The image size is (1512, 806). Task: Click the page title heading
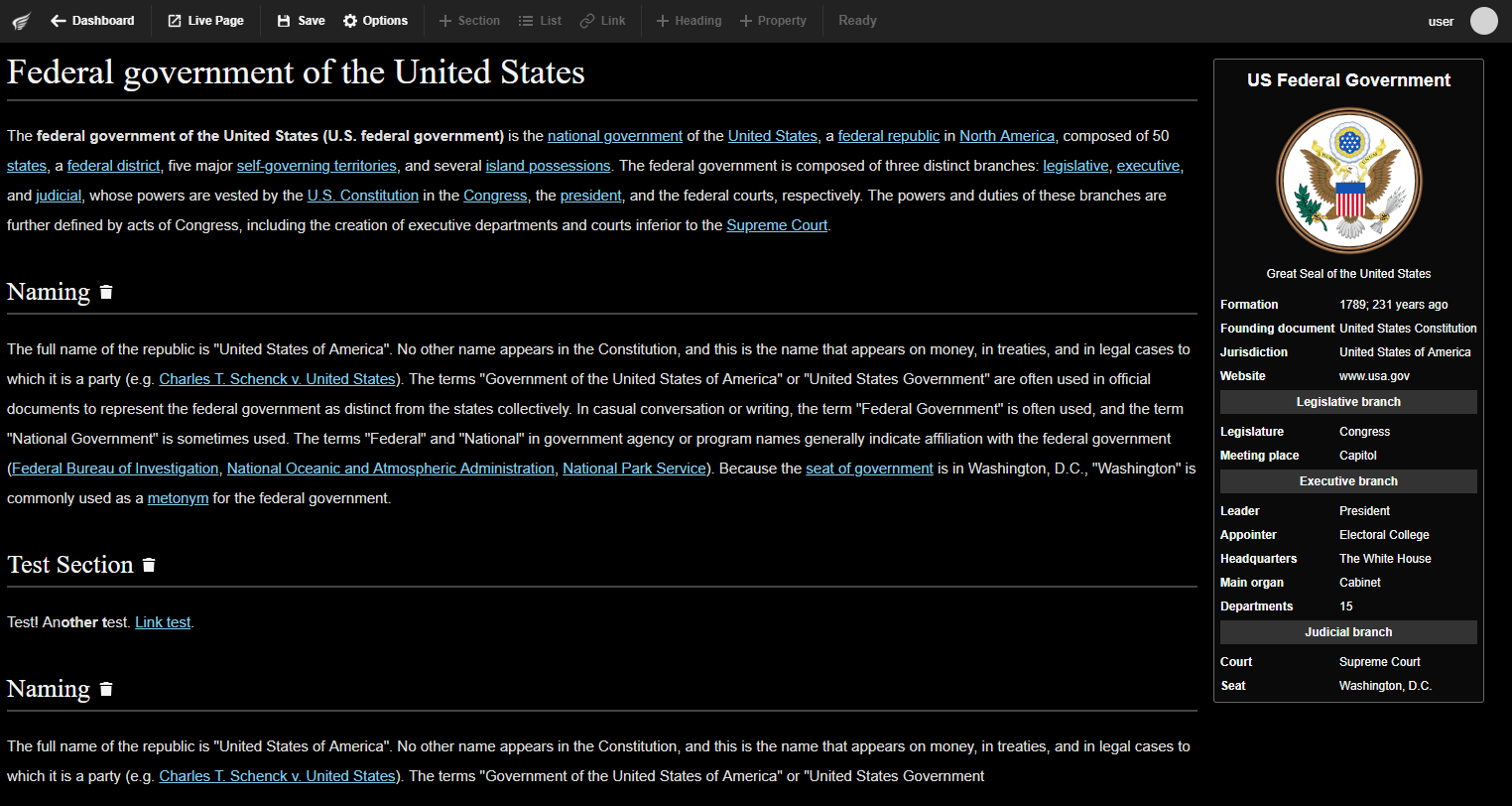coord(296,72)
